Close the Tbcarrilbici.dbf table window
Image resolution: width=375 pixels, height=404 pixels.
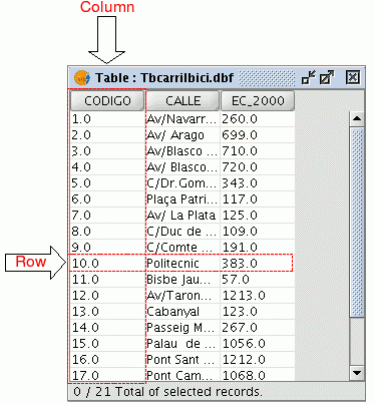point(353,78)
